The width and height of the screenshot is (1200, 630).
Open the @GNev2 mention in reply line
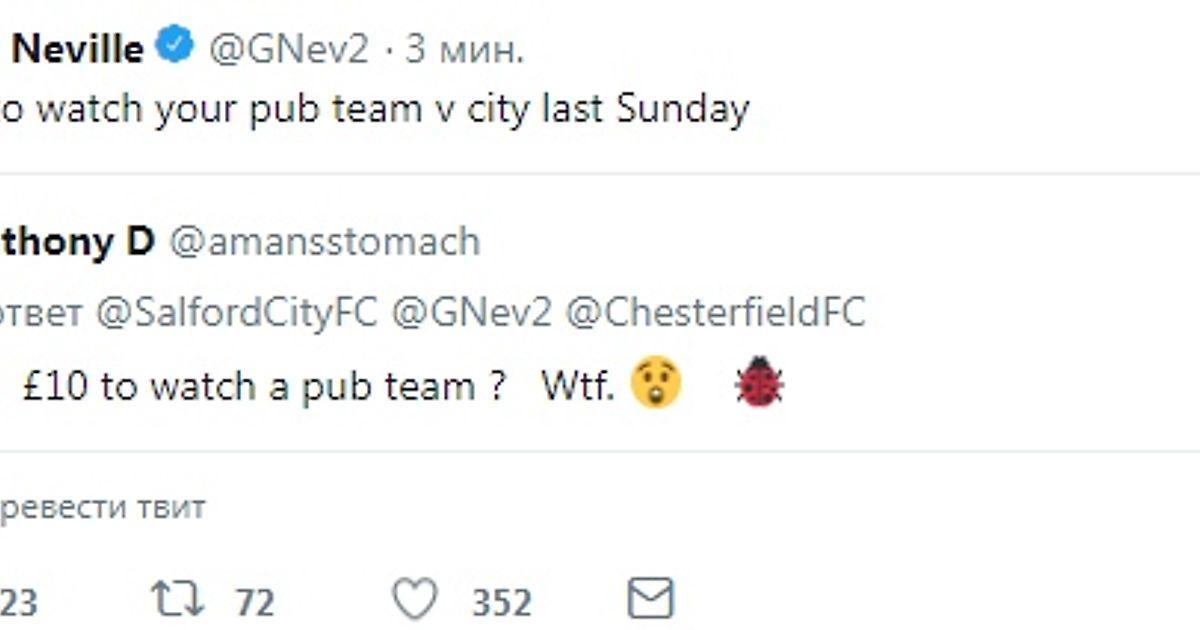point(471,313)
